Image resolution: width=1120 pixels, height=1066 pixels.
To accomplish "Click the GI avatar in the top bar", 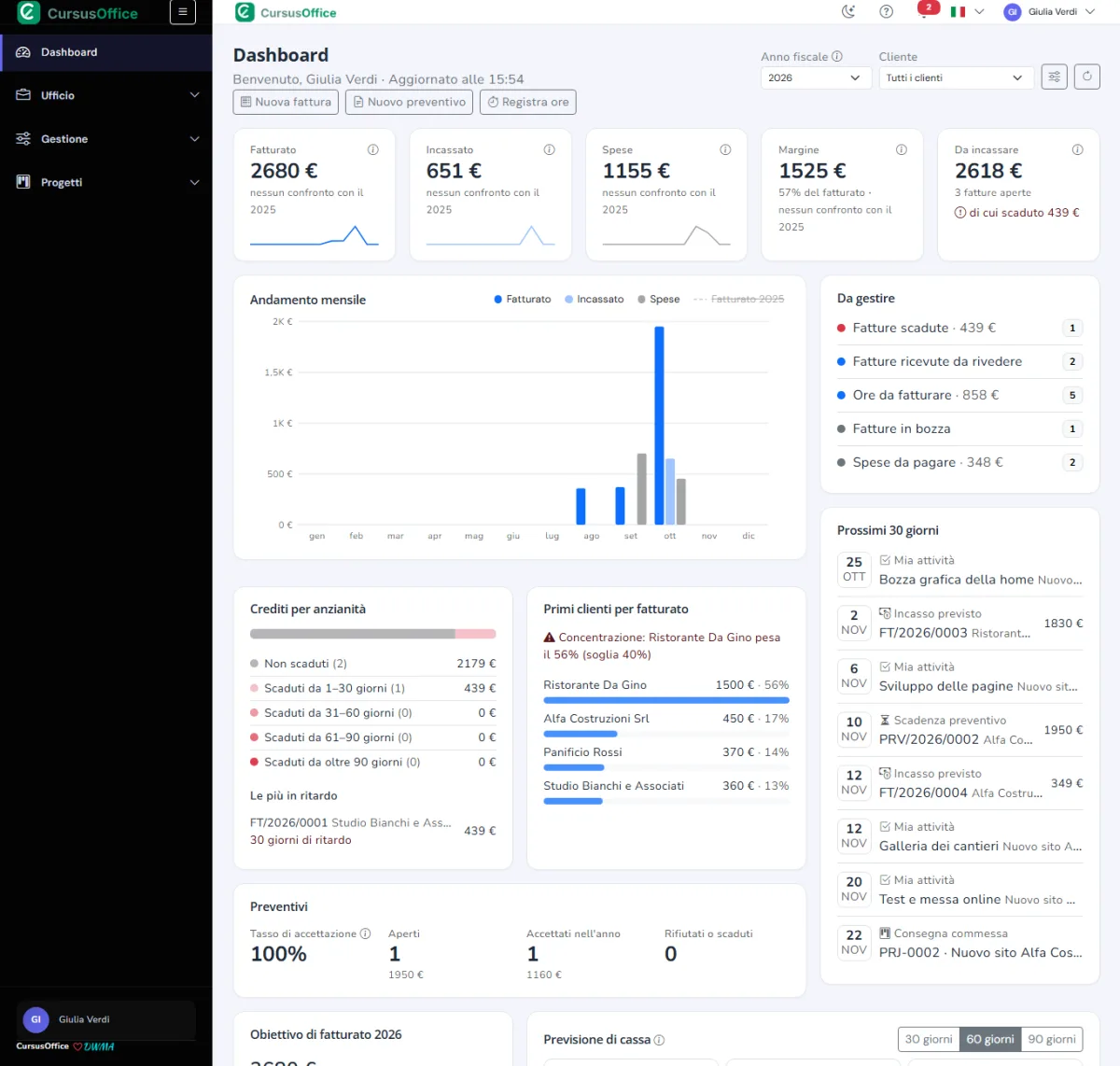I will coord(1013,12).
